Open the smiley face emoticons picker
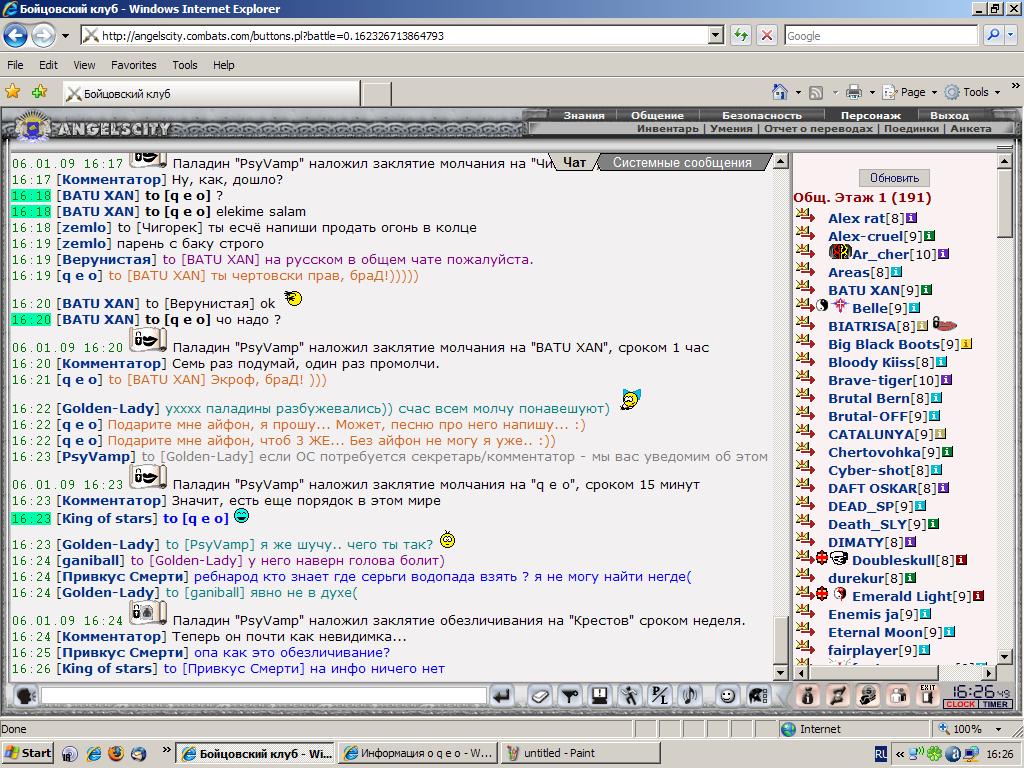This screenshot has height=768, width=1024. pyautogui.click(x=728, y=696)
